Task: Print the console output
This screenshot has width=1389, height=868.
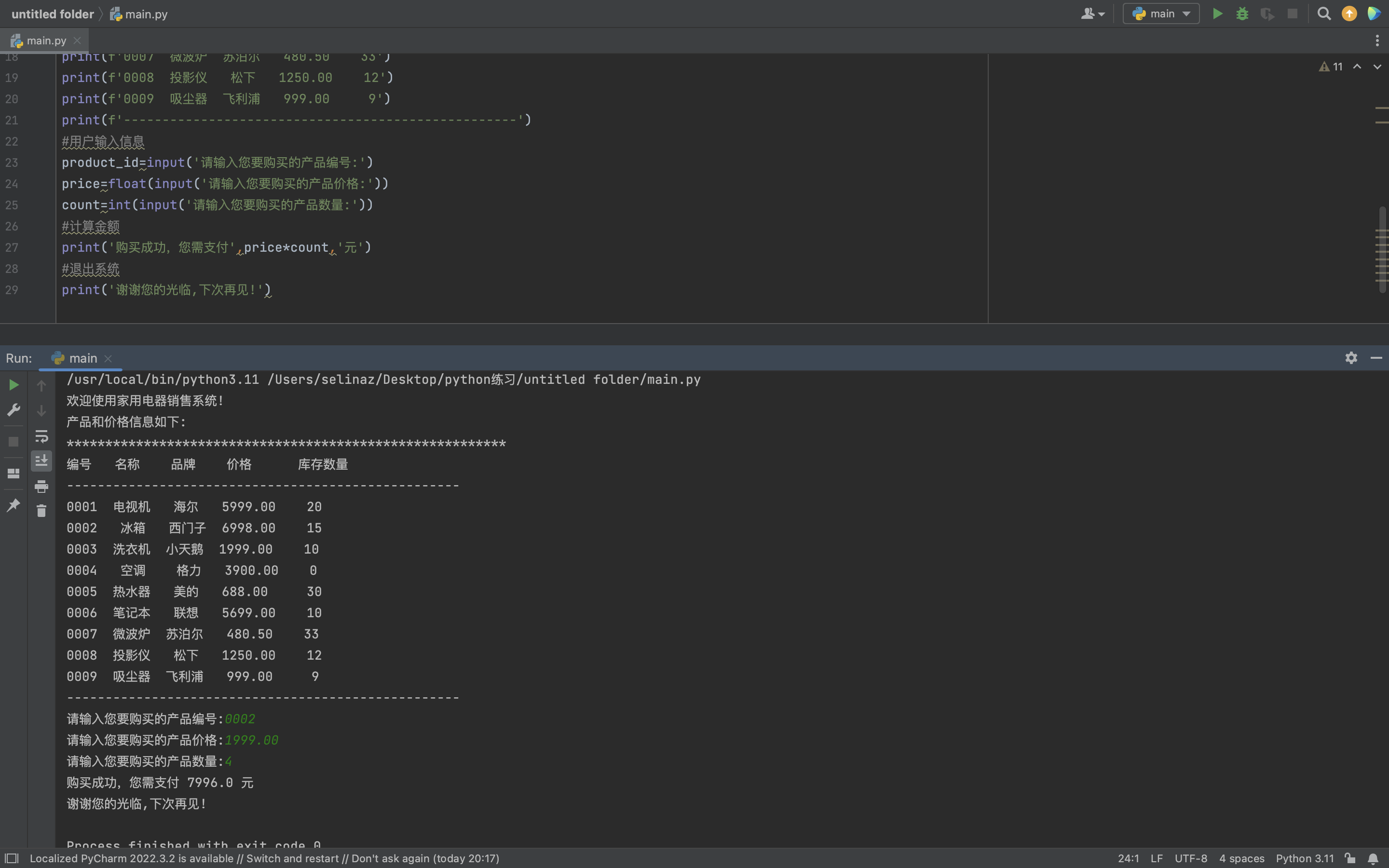Action: coord(41,486)
